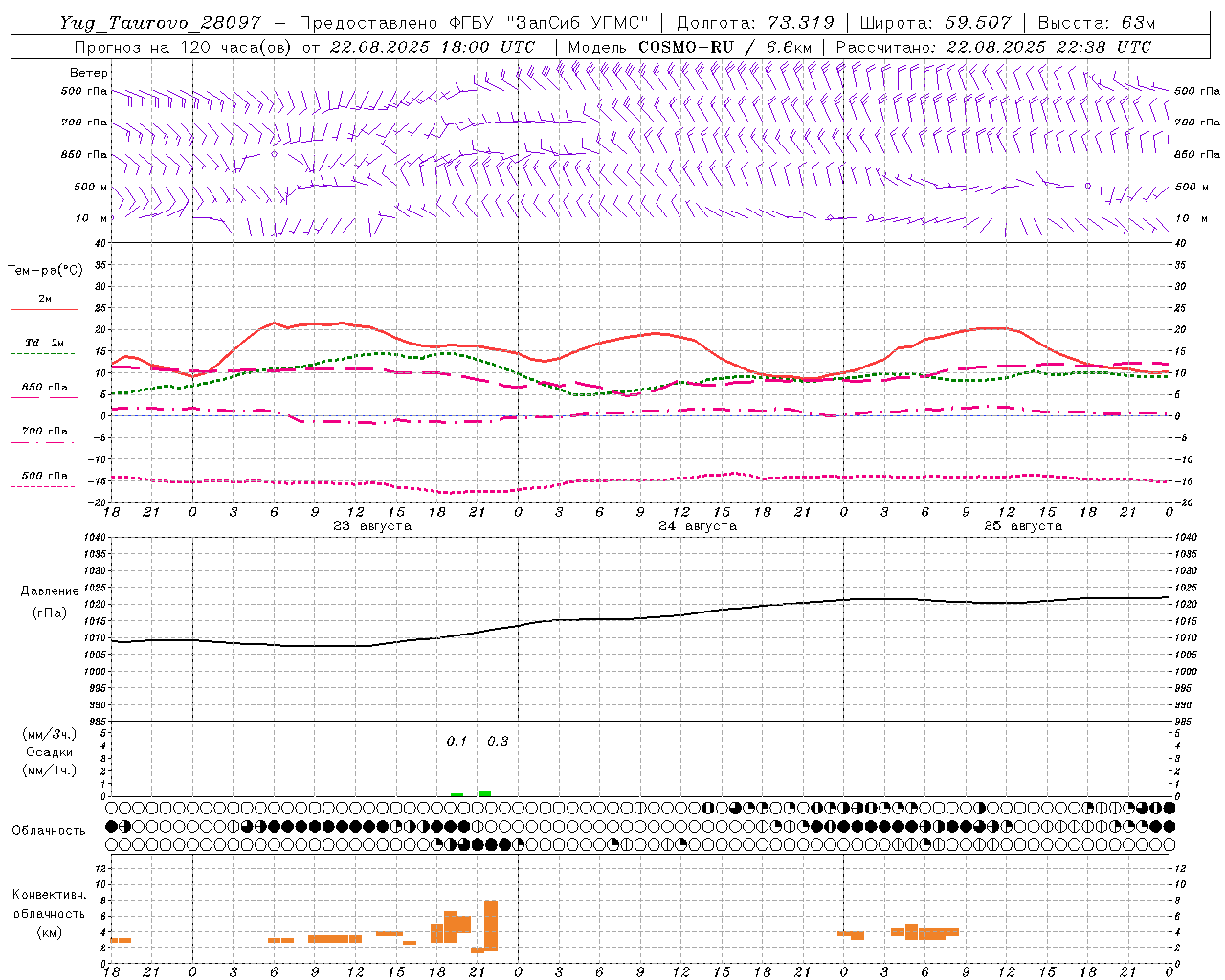Click the date label "25 августа"
The height and width of the screenshot is (980, 1225).
(1023, 526)
